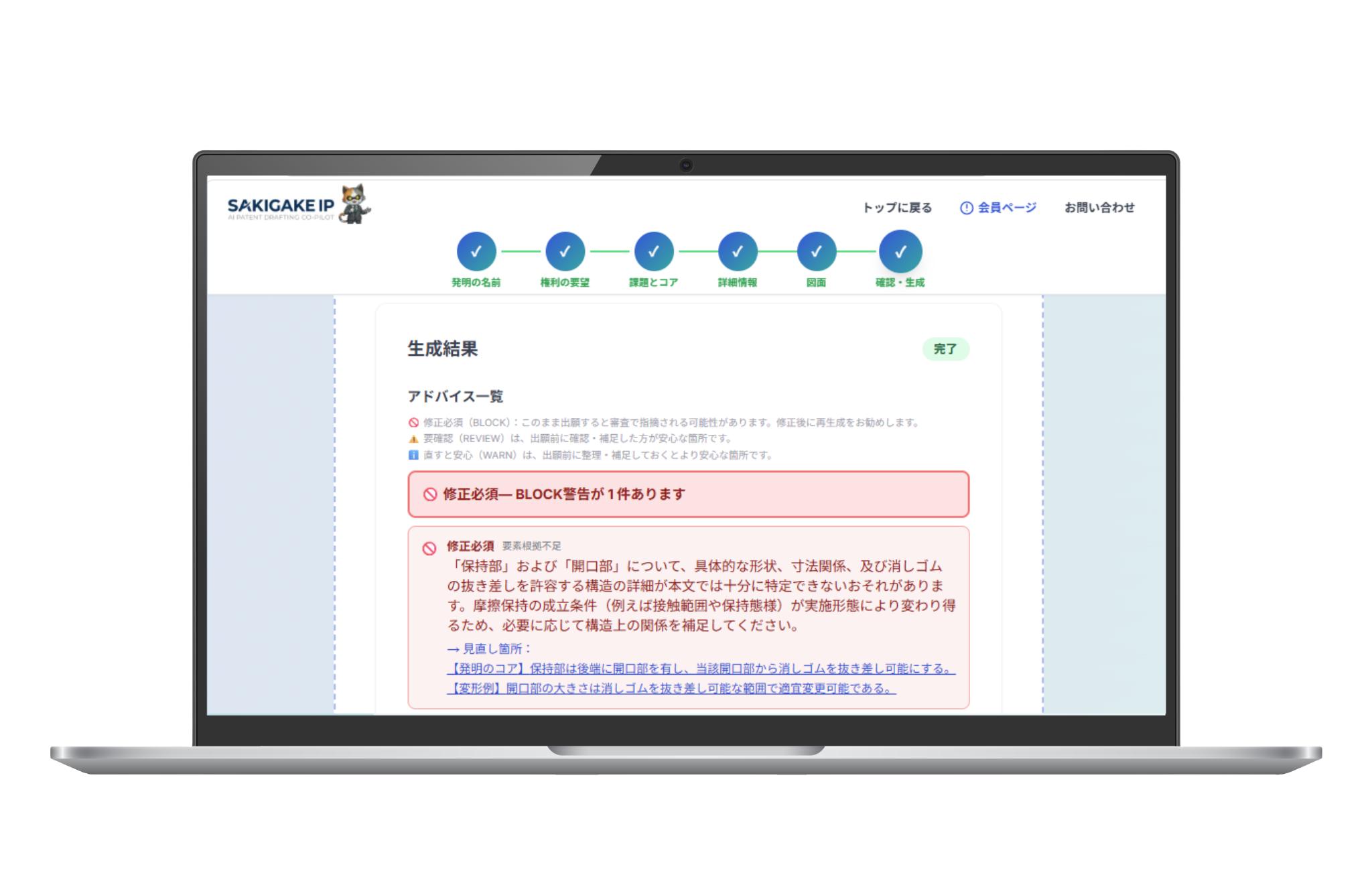Image resolution: width=1372 pixels, height=873 pixels.
Task: Go to the 権利の要望 step circle
Action: pos(565,251)
